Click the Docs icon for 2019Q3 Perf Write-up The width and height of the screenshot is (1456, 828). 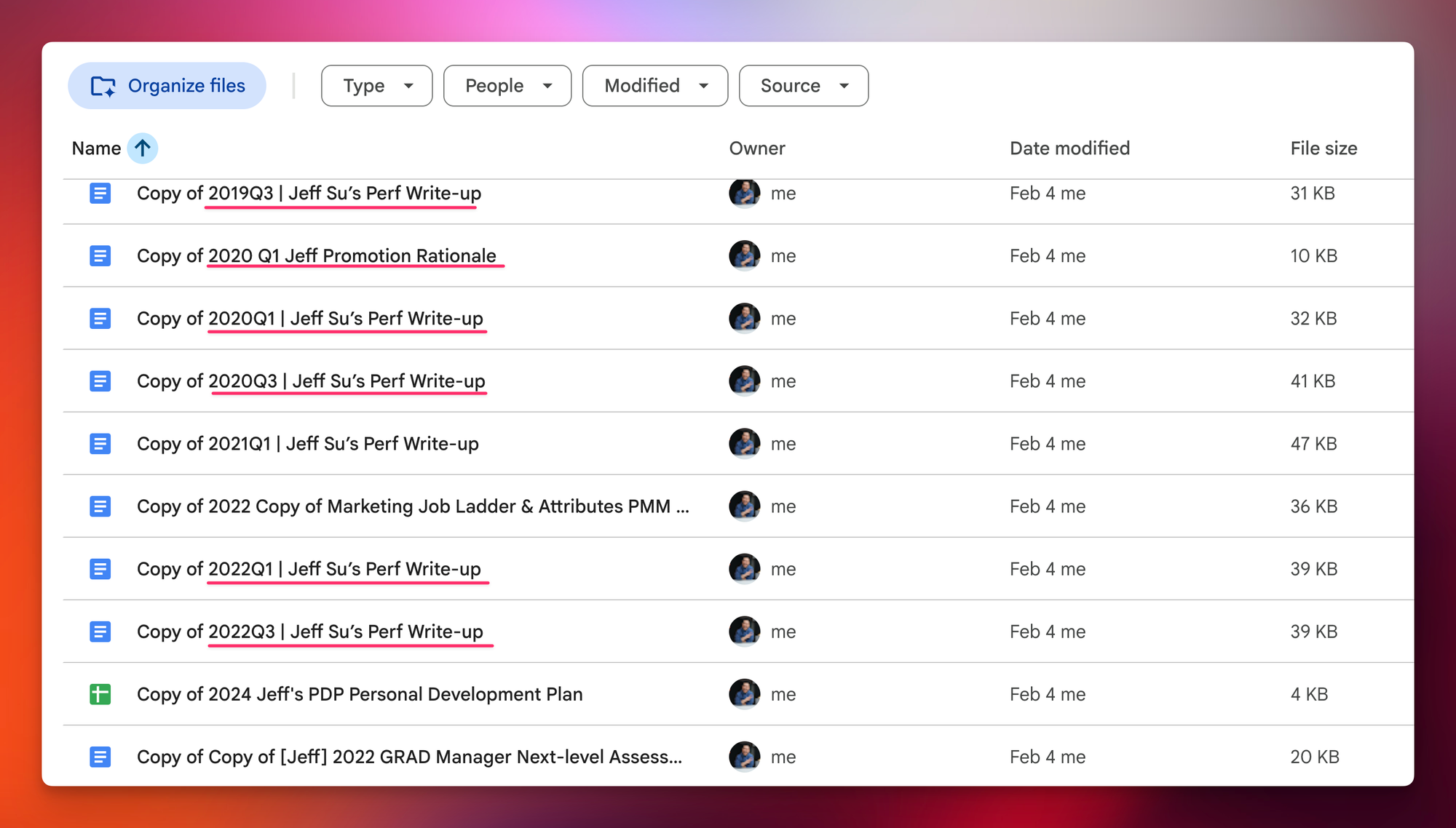coord(100,194)
